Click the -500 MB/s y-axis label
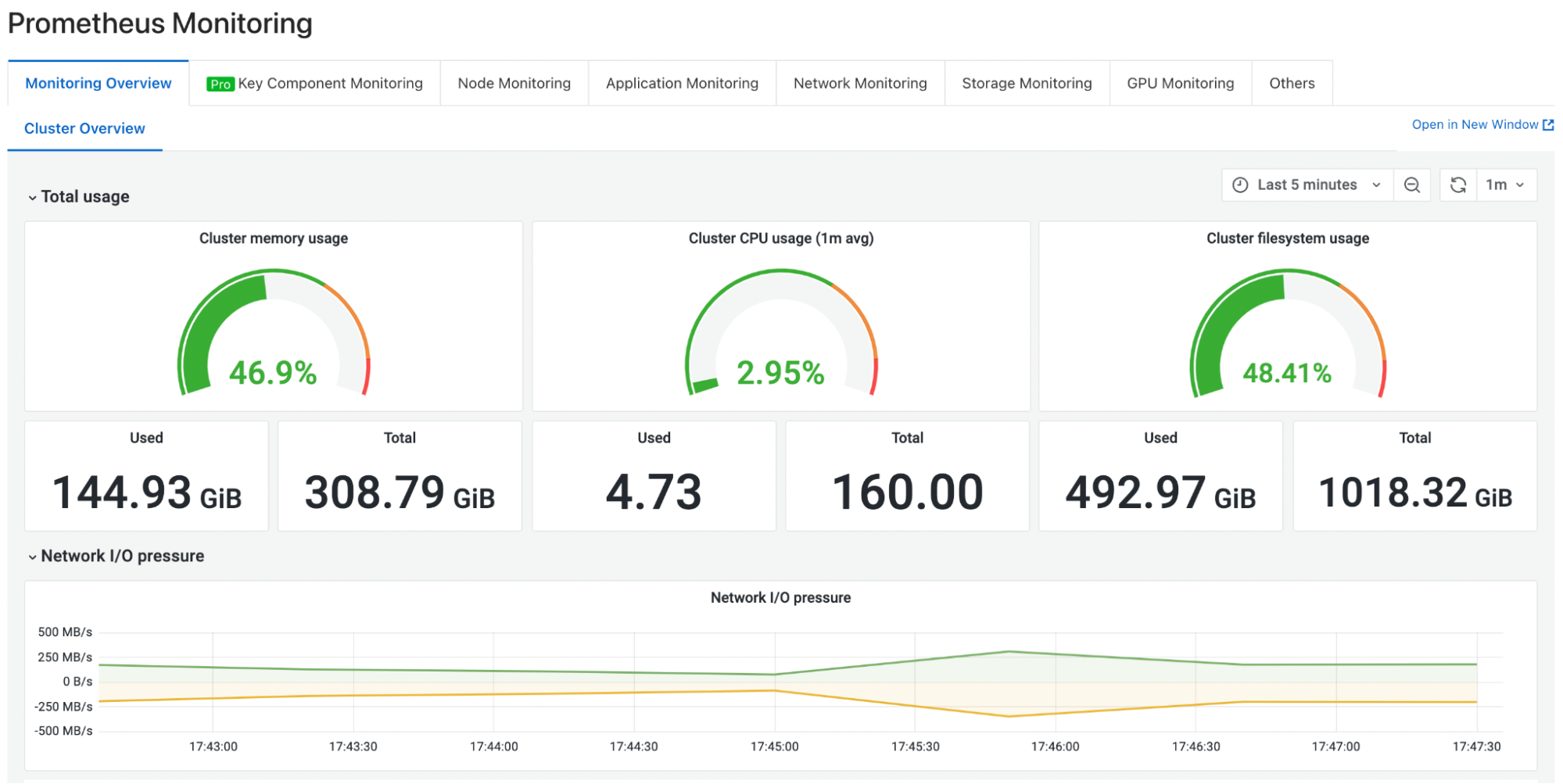This screenshot has height=784, width=1563. [x=63, y=732]
